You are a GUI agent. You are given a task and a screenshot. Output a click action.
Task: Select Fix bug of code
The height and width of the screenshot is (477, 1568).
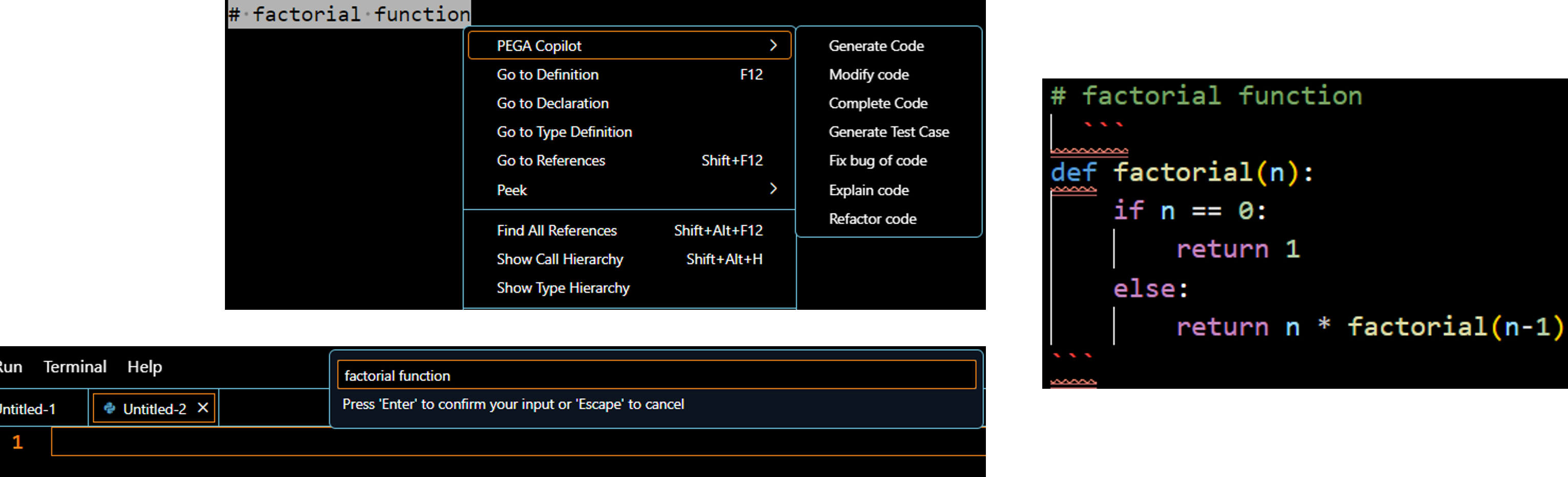click(x=878, y=160)
